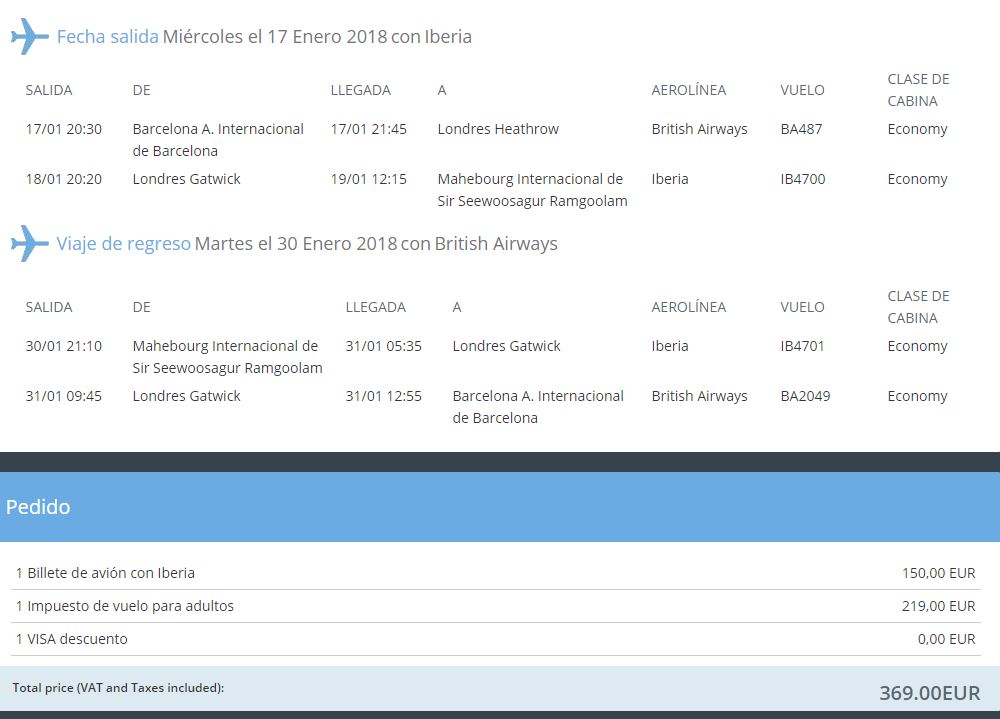Screen dimensions: 1000x719
Task: Click arrival time 31/01 12:55
Action: coord(384,396)
